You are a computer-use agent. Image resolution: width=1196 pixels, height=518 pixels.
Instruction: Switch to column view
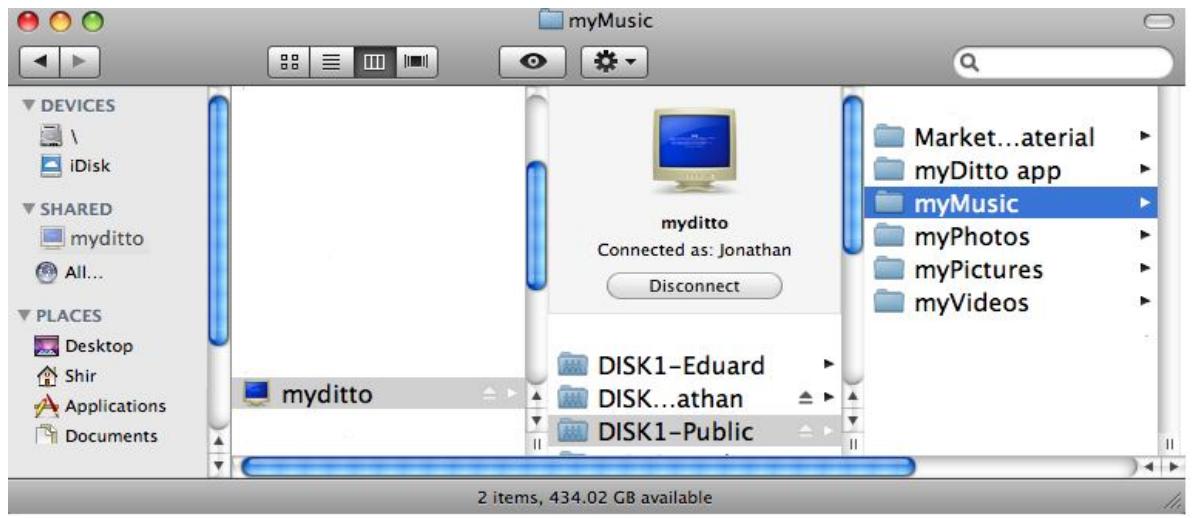[374, 63]
